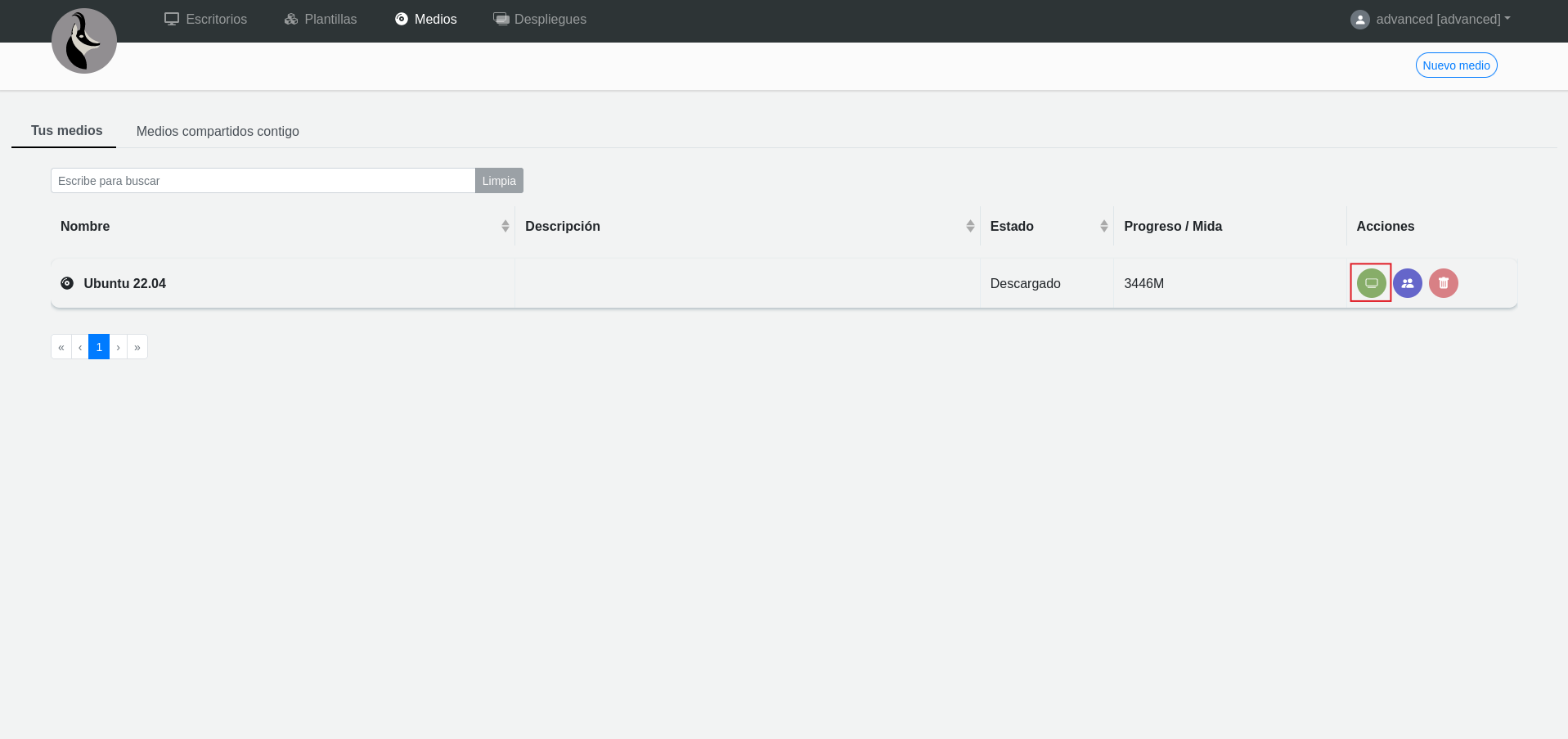This screenshot has width=1568, height=739.
Task: Open the Medios navigation item
Action: click(x=425, y=20)
